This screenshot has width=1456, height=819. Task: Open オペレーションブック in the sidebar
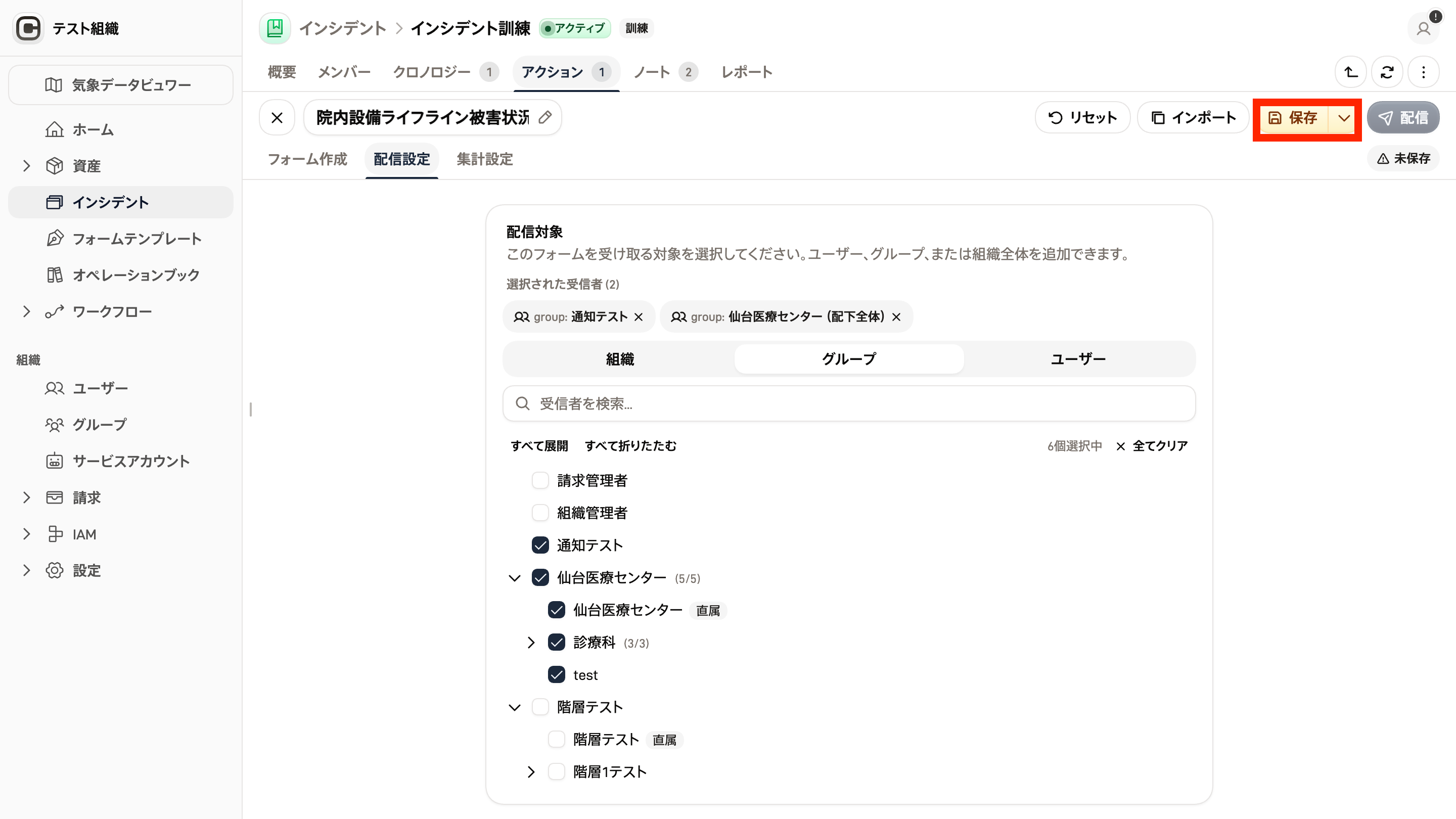[x=120, y=275]
